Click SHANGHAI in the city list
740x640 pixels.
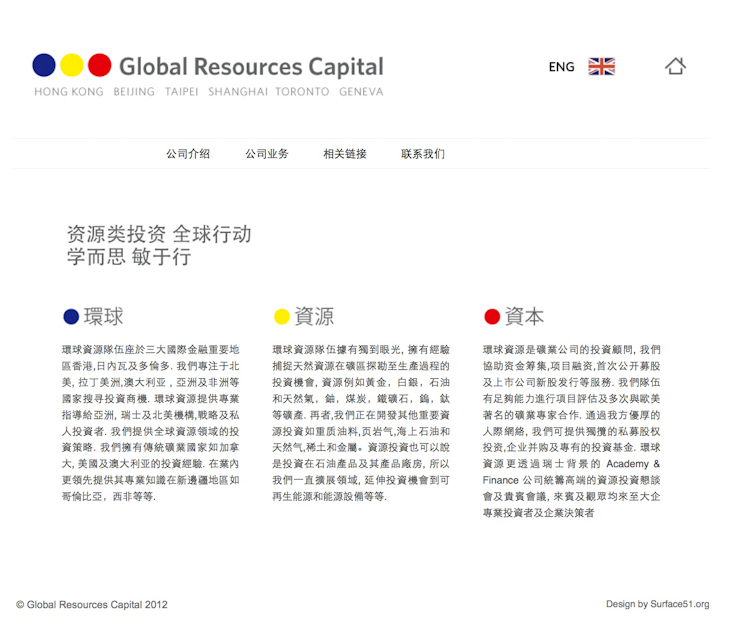[x=238, y=92]
